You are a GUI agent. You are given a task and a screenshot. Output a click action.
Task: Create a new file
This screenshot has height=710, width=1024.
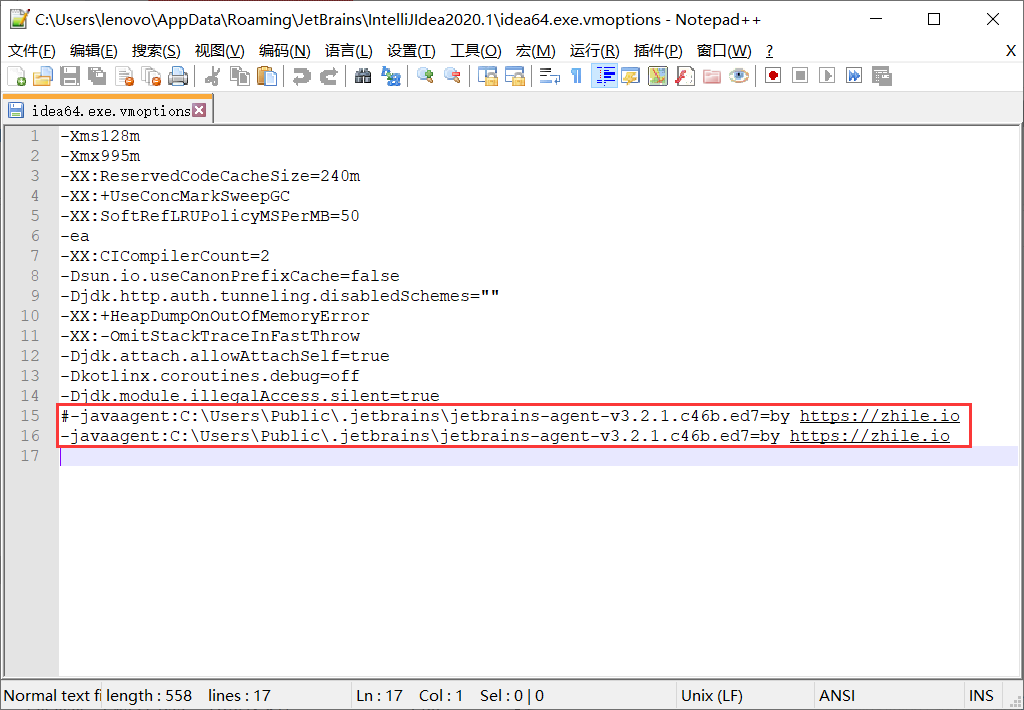click(x=16, y=77)
